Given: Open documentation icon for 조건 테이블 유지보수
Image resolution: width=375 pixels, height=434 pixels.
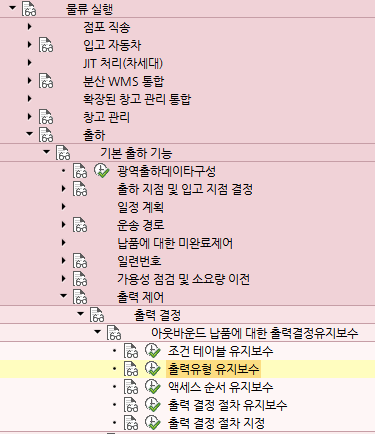Looking at the screenshot, I should click(x=131, y=351).
